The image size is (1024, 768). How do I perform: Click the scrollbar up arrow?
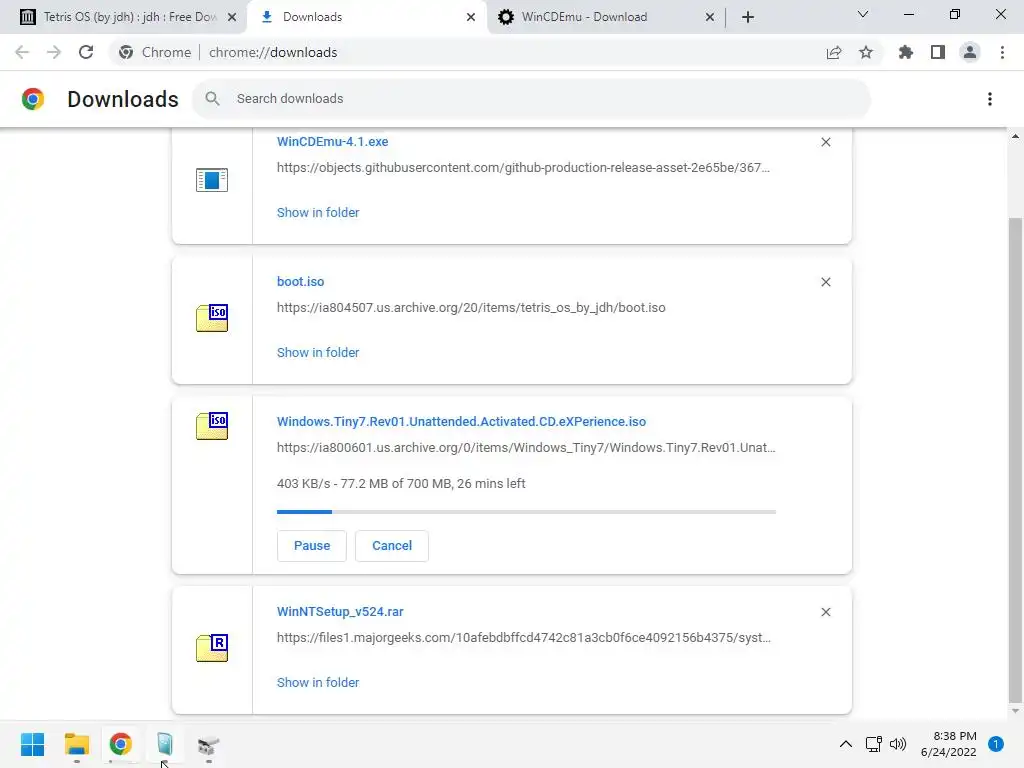tap(1015, 136)
